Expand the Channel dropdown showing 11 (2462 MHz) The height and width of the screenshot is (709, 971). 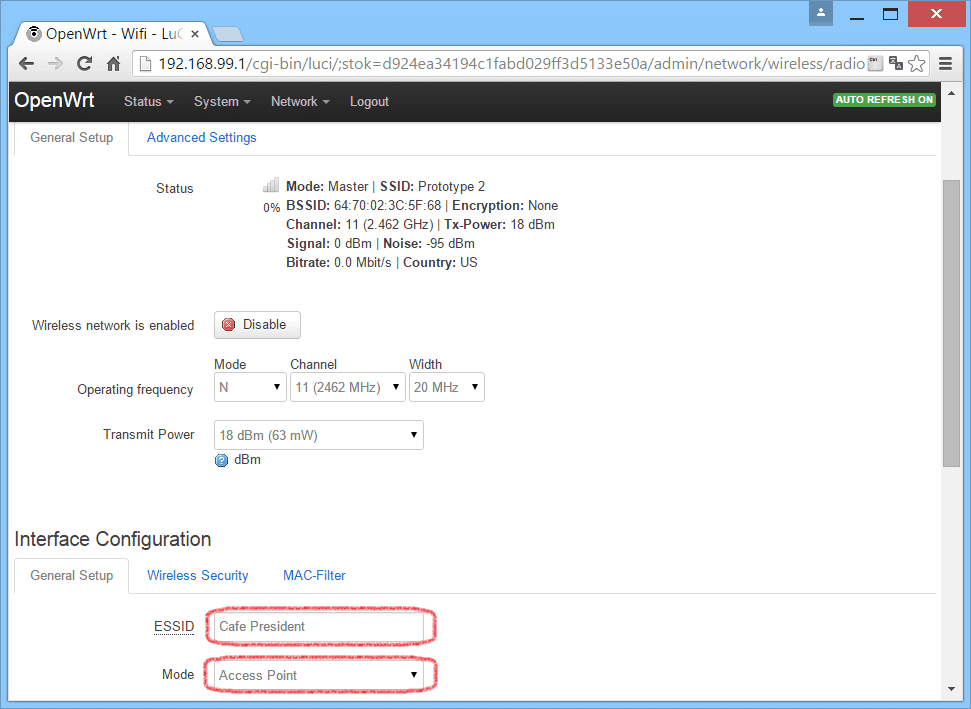(x=347, y=387)
